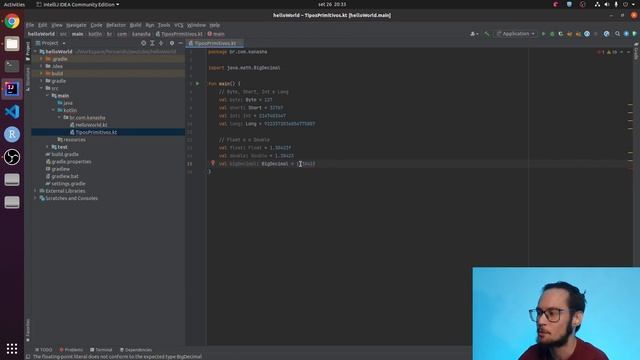Open the TODO tool window

(x=44, y=350)
